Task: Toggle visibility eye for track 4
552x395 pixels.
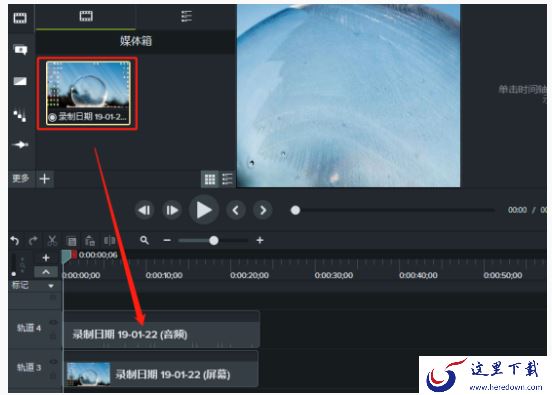Action: point(53,322)
